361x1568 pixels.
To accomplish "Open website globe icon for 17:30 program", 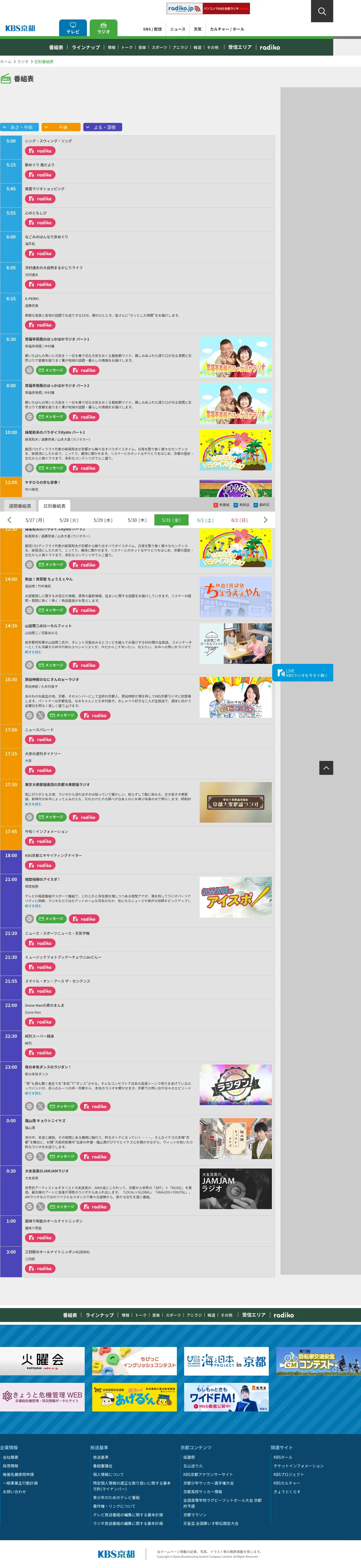I will point(29,817).
